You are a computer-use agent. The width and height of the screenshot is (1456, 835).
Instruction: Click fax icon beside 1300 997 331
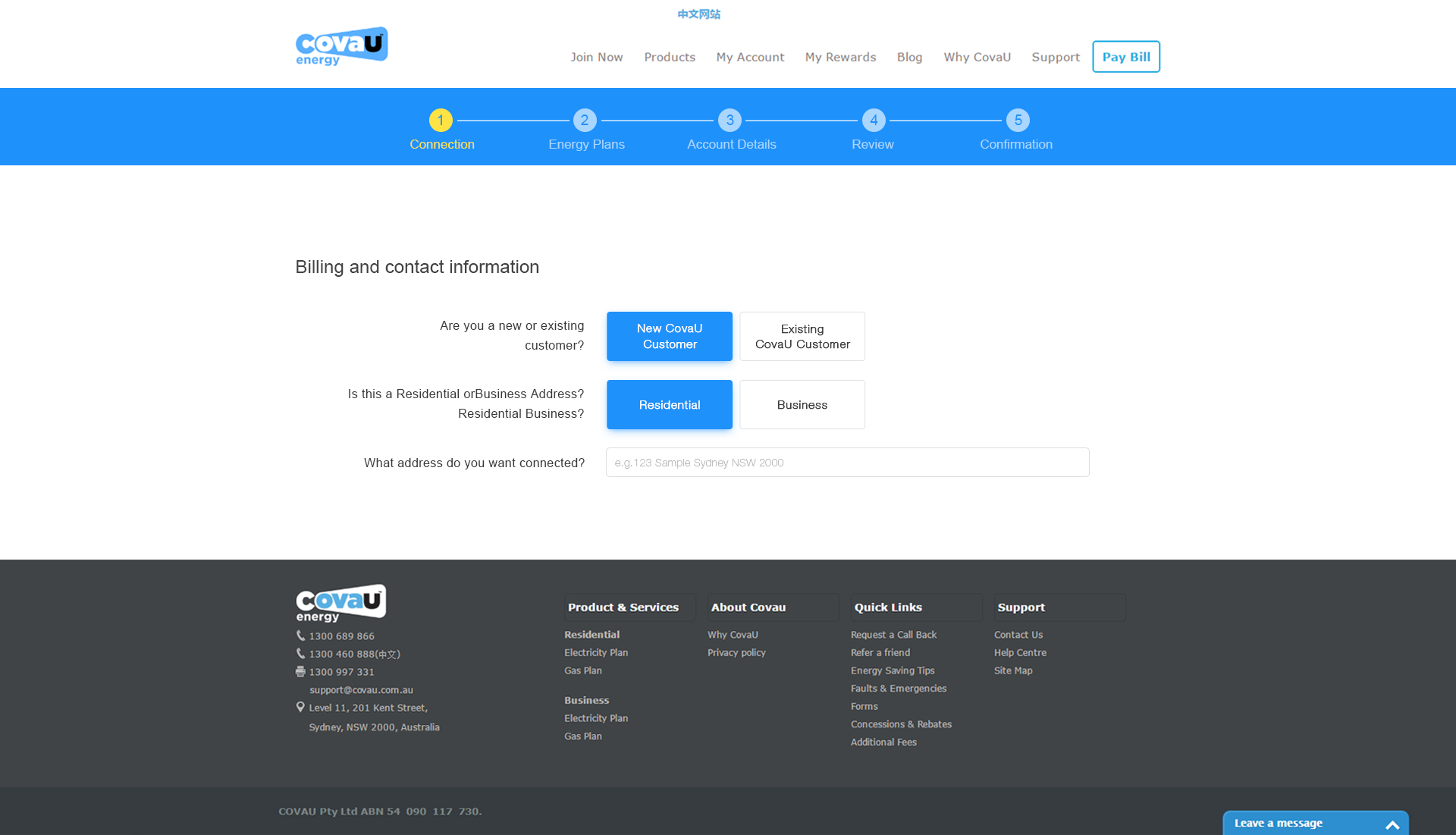tap(300, 672)
